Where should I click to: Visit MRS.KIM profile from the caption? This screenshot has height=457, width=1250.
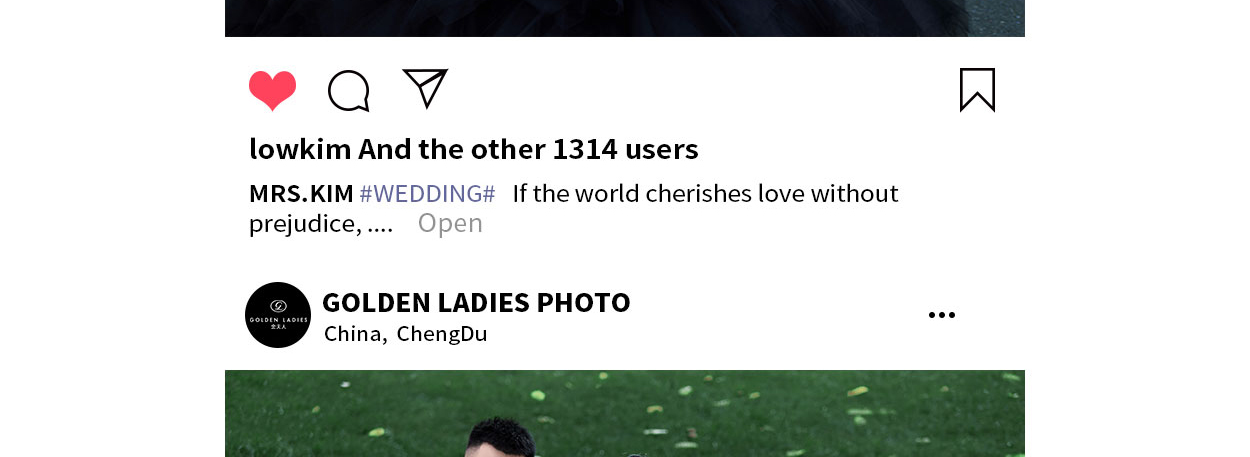pyautogui.click(x=301, y=193)
